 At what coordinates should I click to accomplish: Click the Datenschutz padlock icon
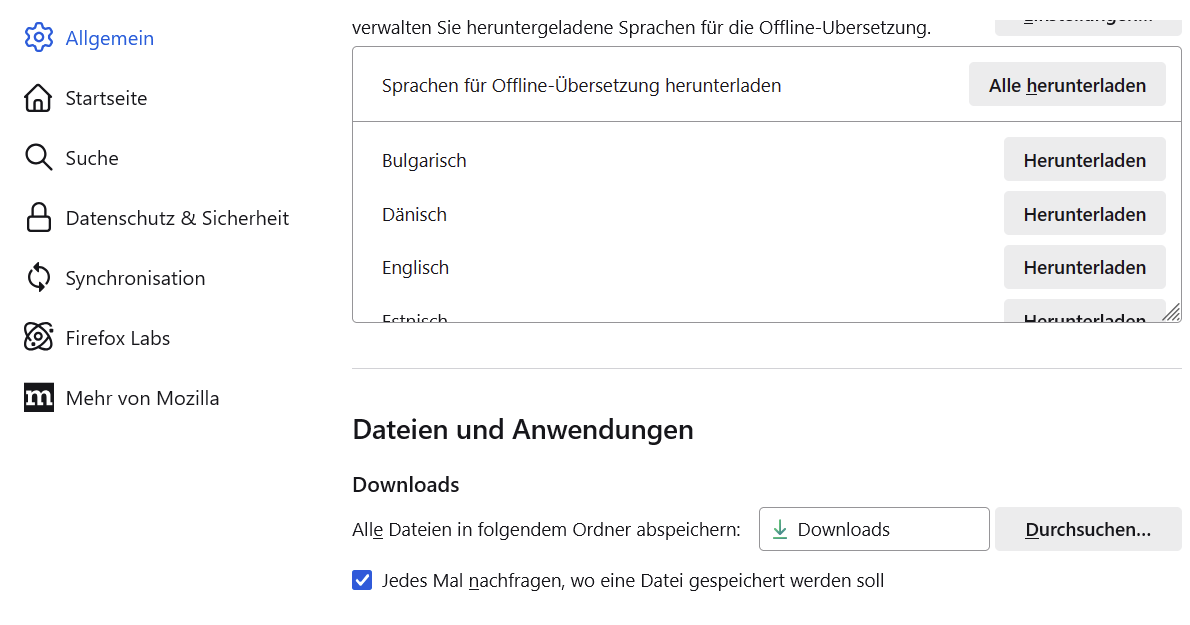pos(38,218)
